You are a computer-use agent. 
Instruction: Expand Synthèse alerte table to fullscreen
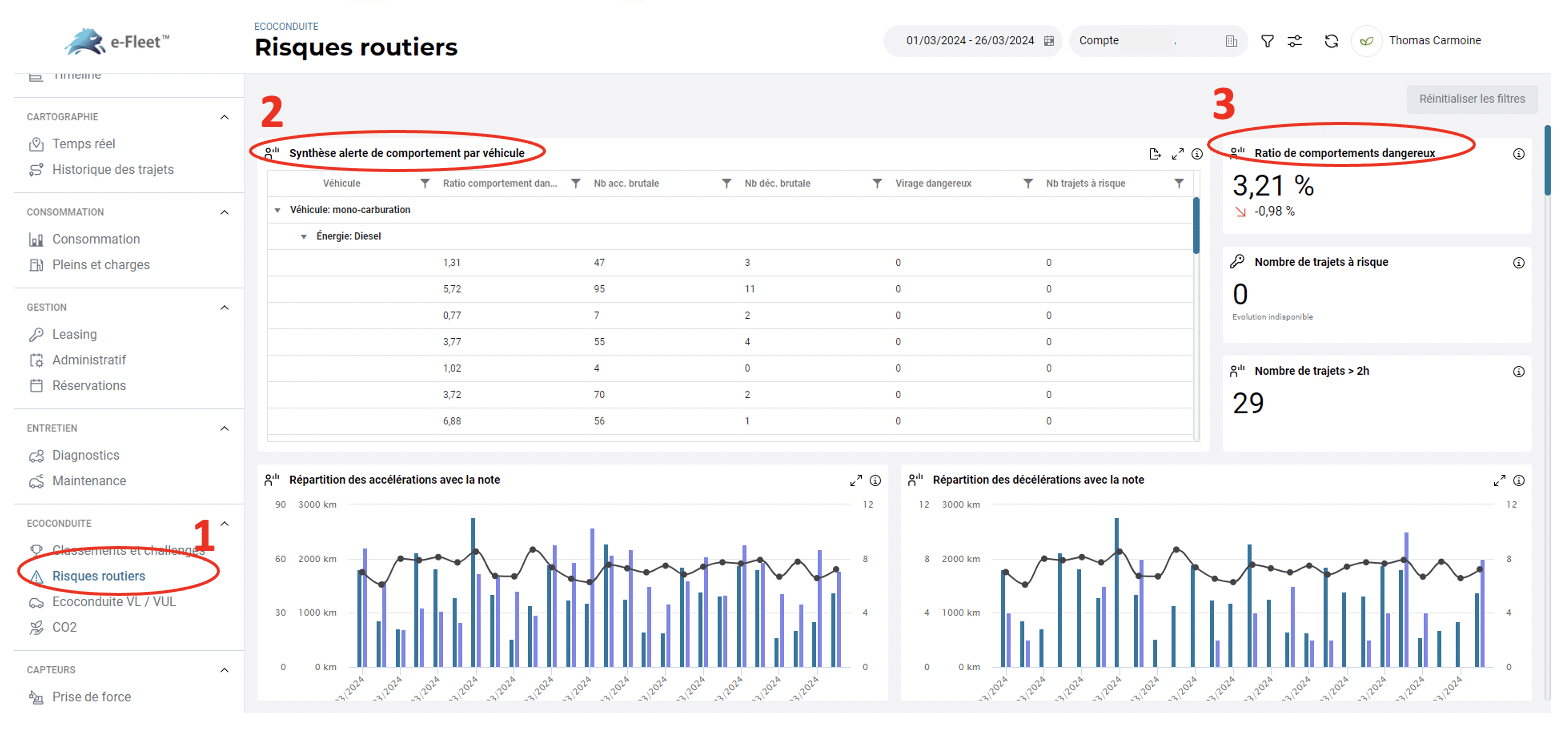pos(1178,154)
